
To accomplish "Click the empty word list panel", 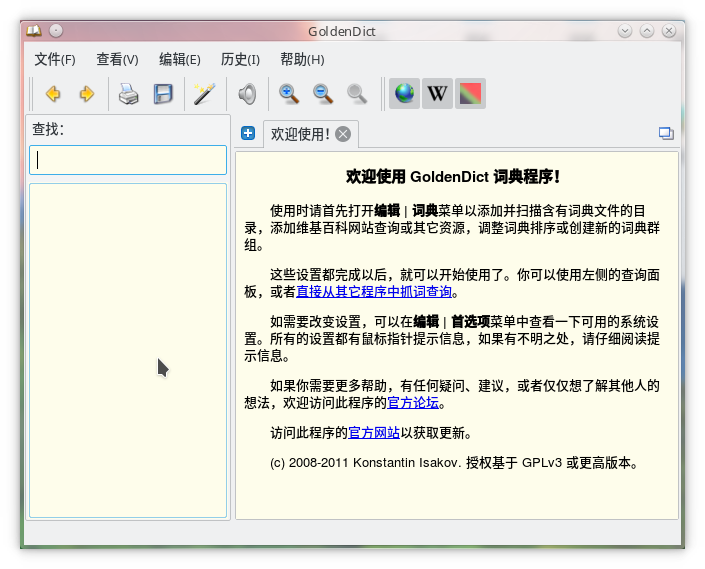I will [128, 350].
